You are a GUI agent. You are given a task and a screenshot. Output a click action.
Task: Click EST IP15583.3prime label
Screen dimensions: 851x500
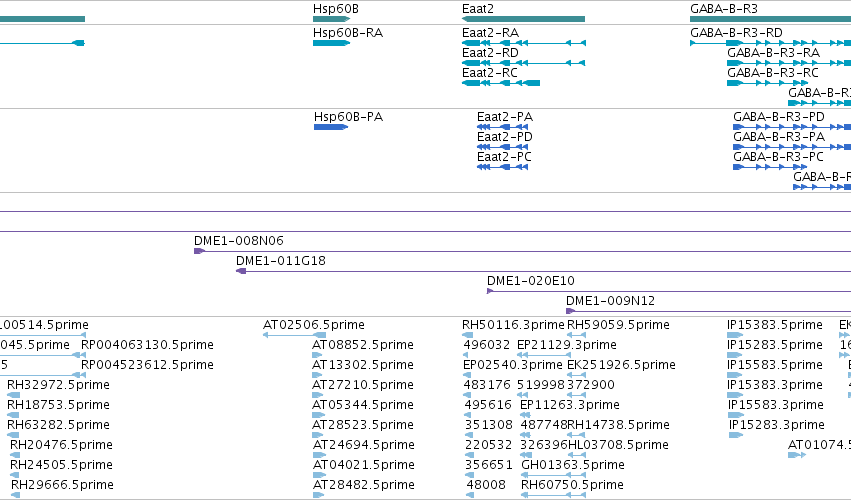point(776,405)
